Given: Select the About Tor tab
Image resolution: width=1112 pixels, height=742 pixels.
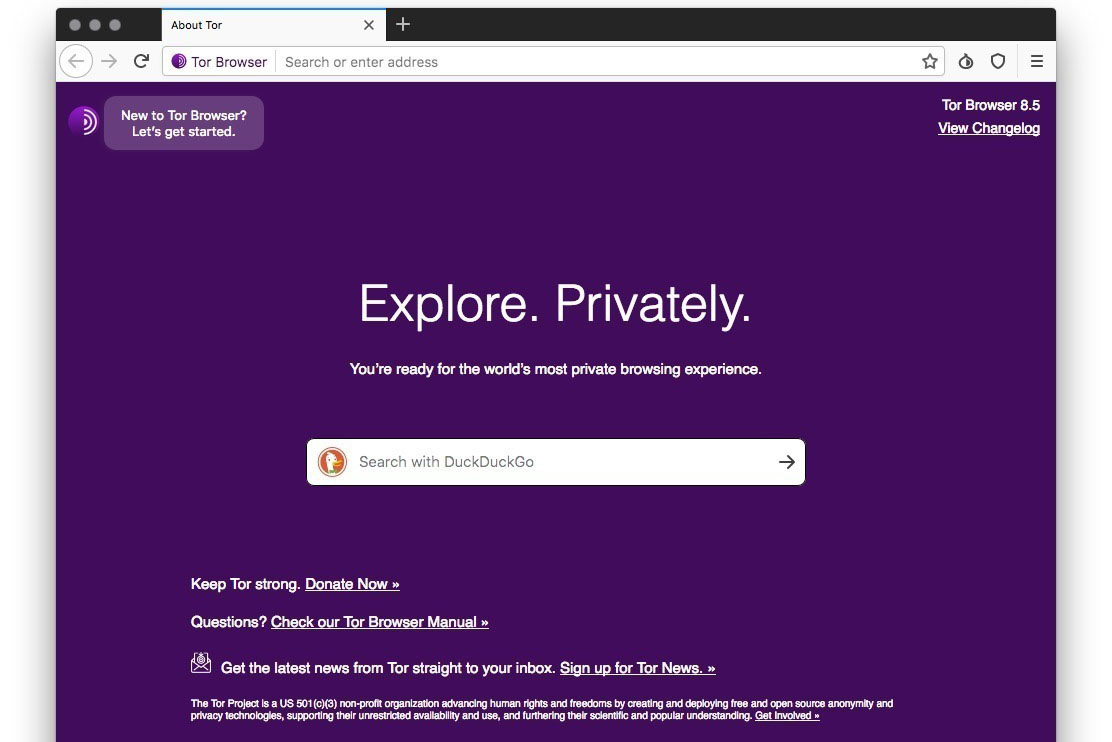Looking at the screenshot, I should point(274,25).
